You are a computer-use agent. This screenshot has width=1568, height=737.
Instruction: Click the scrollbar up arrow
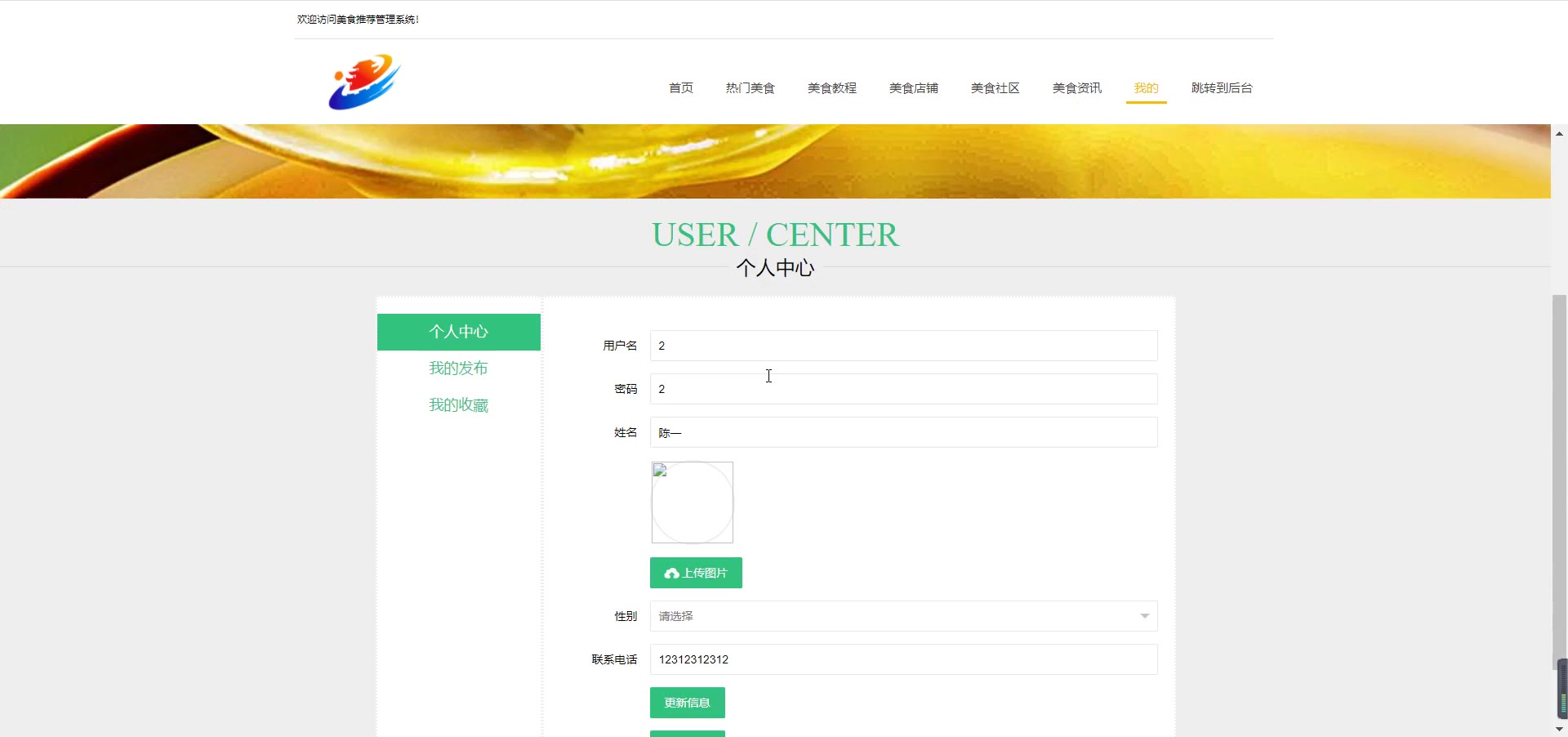[1559, 133]
